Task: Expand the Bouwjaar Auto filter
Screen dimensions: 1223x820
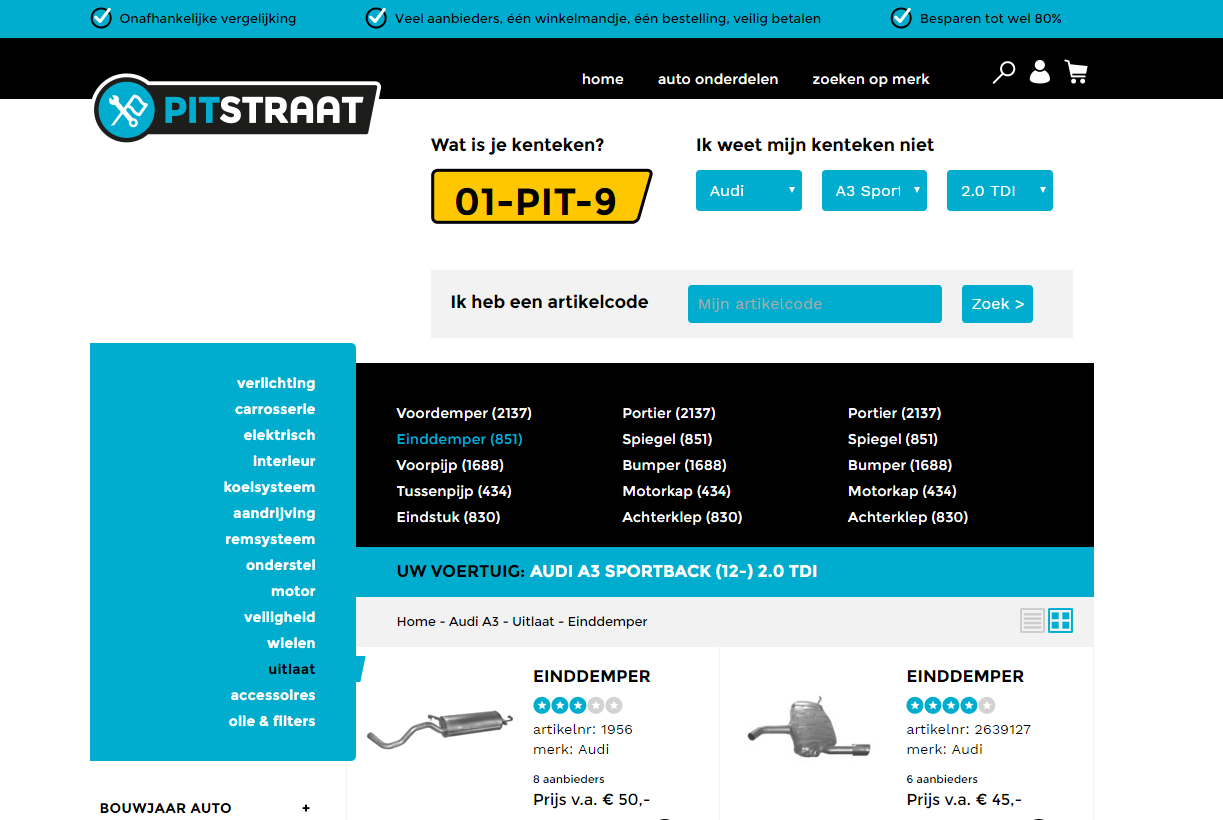Action: click(x=306, y=808)
